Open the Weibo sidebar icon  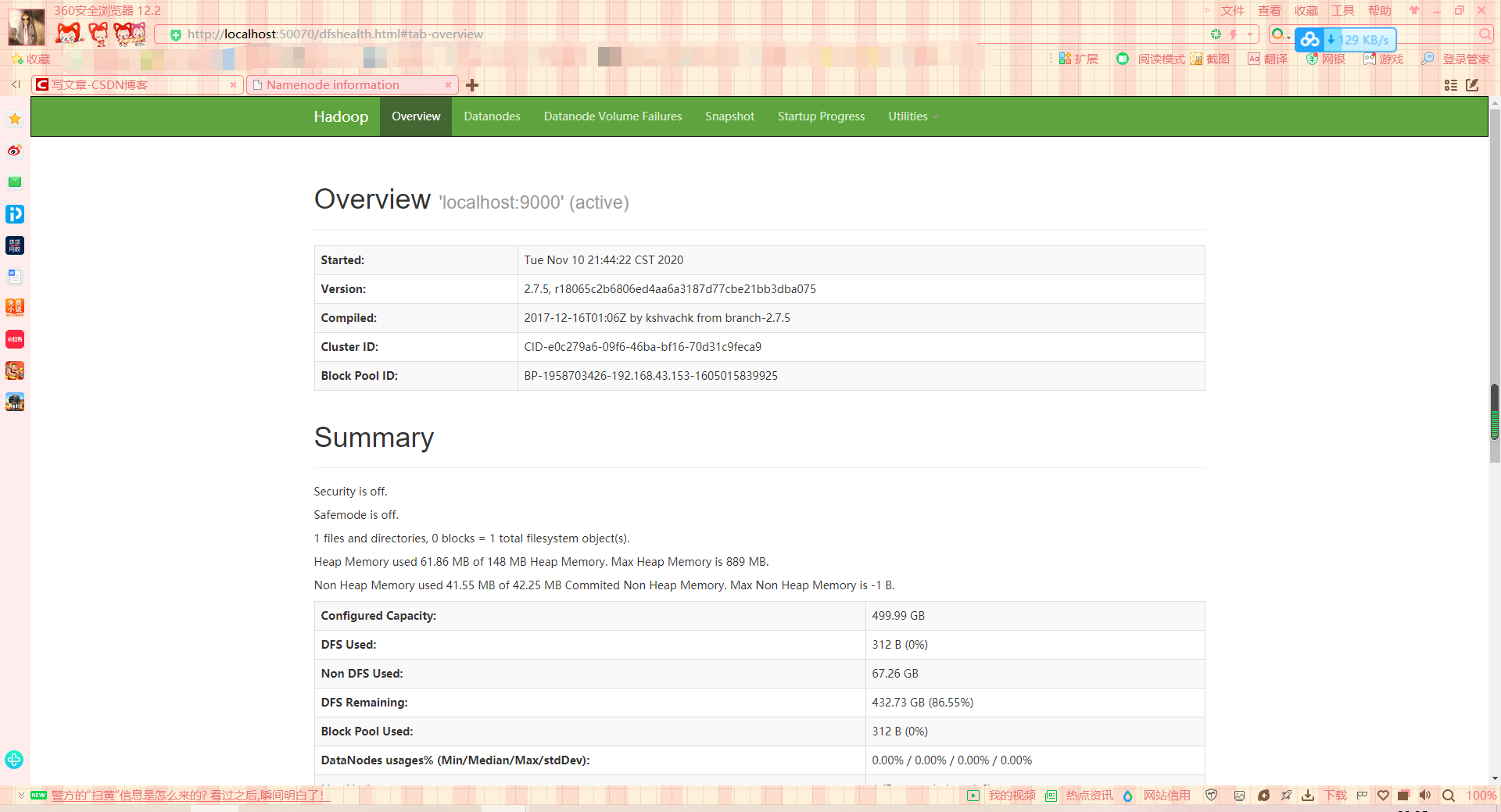pos(15,150)
